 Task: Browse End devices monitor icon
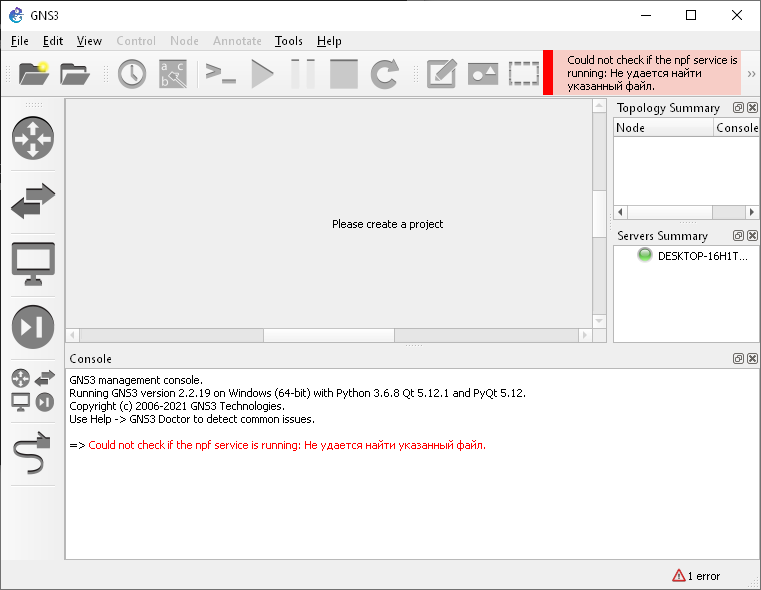click(x=33, y=263)
